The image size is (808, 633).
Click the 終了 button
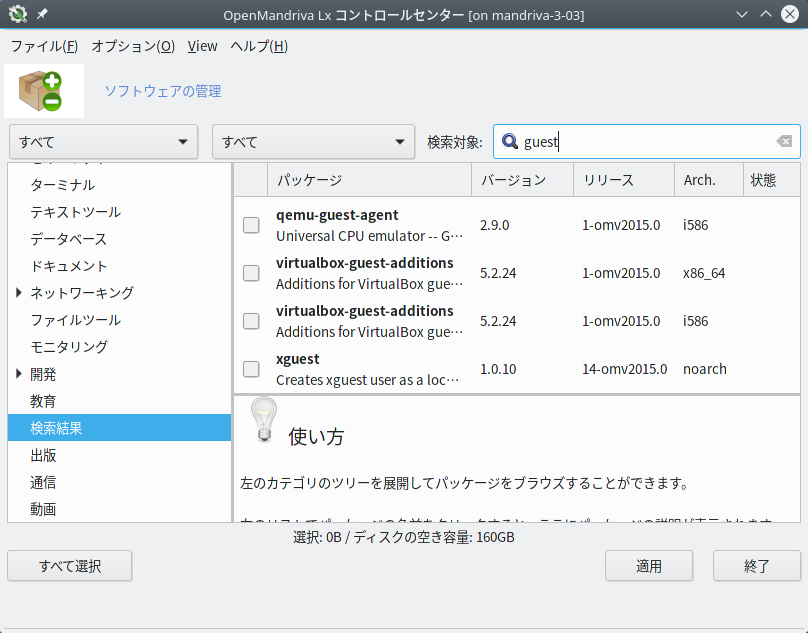click(756, 566)
